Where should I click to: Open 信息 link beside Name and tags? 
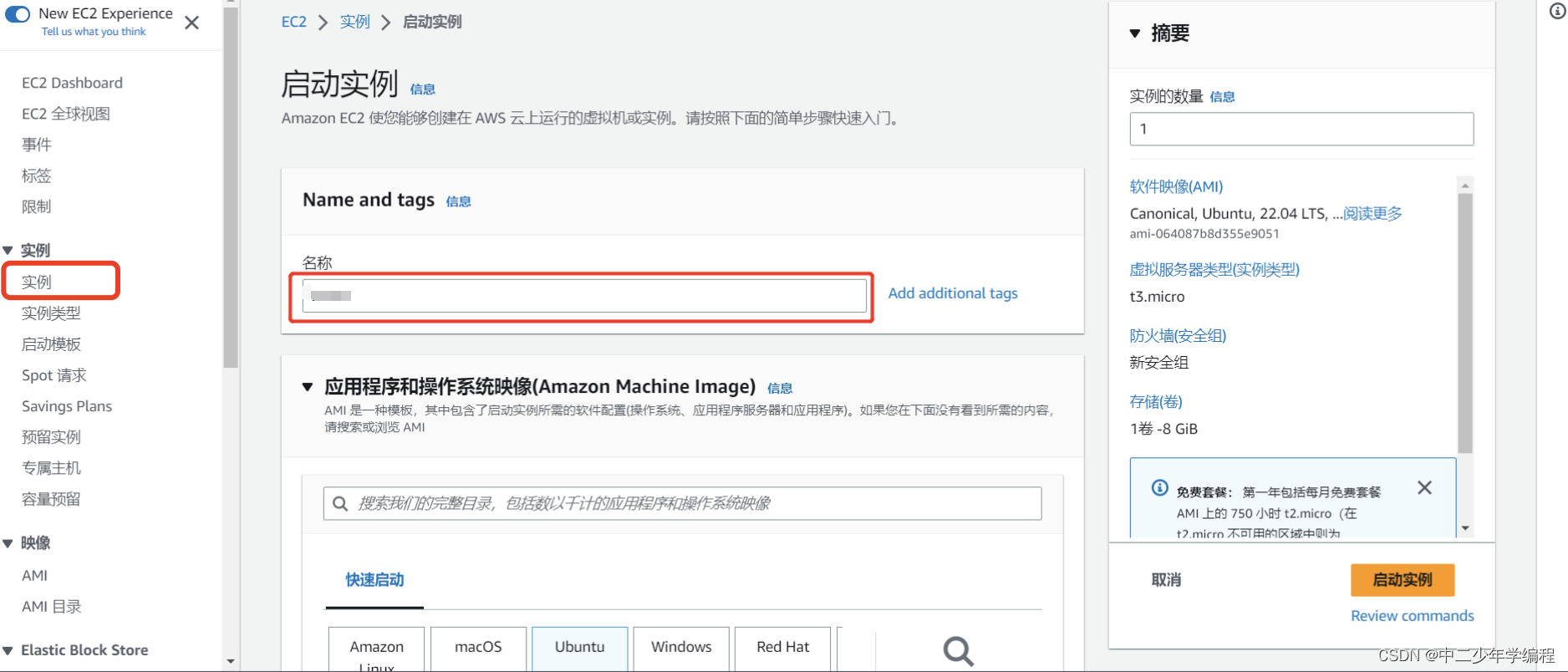459,201
